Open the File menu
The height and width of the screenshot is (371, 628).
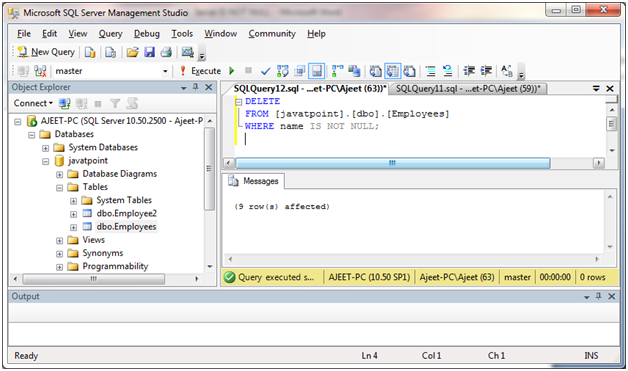click(24, 34)
